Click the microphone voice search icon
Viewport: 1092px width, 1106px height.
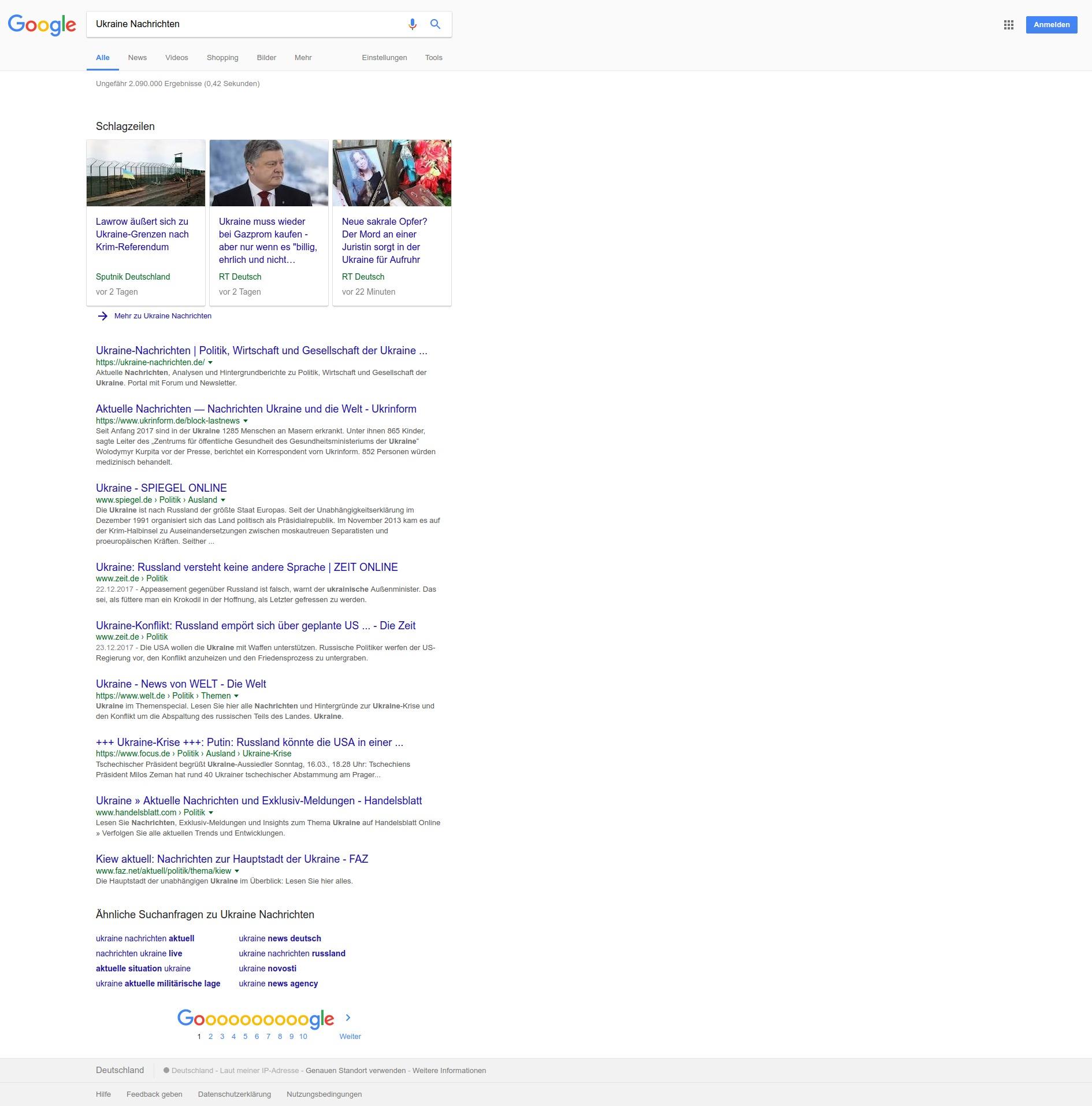click(x=412, y=24)
